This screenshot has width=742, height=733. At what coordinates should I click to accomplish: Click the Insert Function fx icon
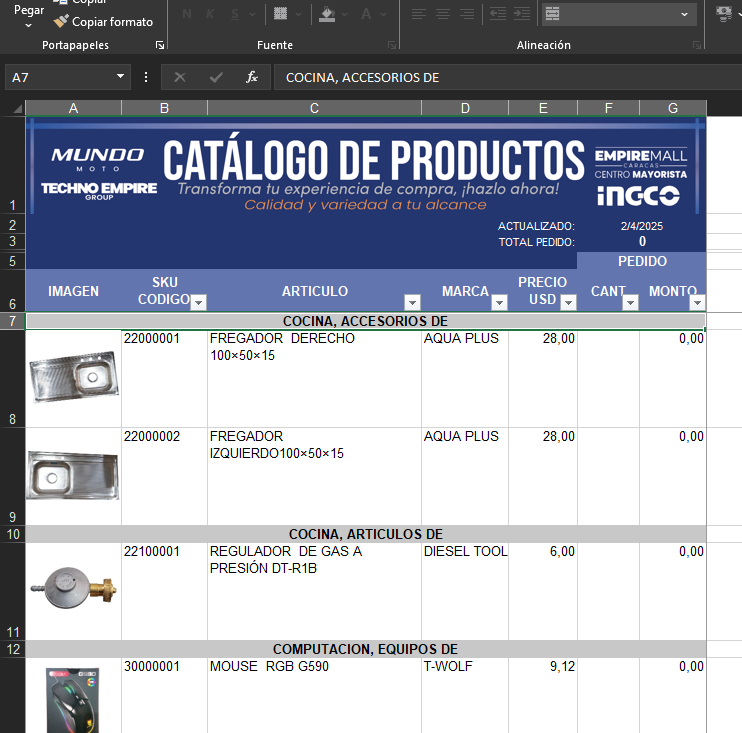tap(252, 77)
